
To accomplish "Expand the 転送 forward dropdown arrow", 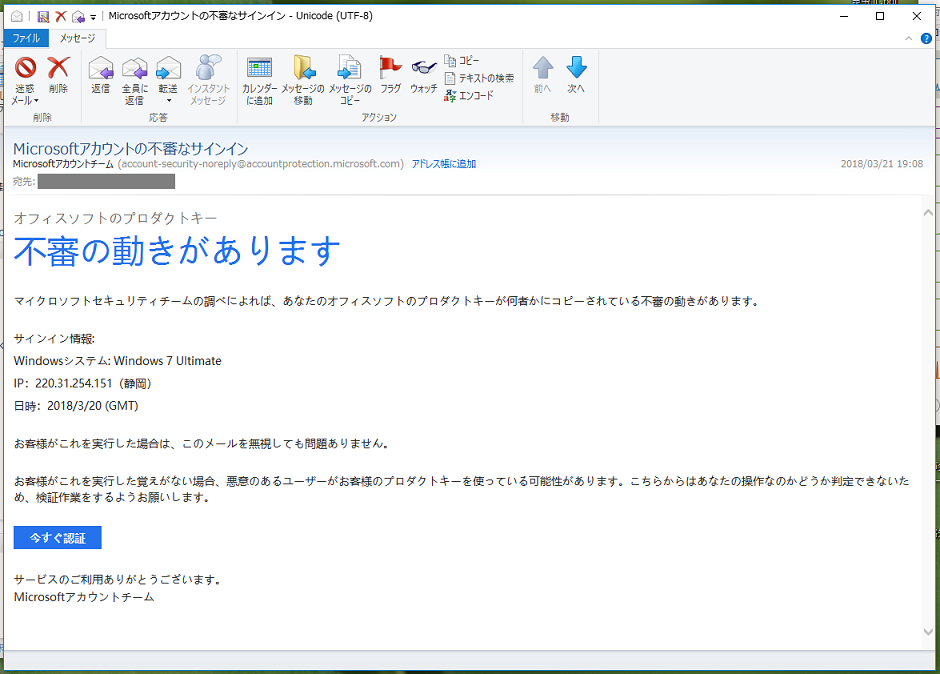I will coord(168,101).
